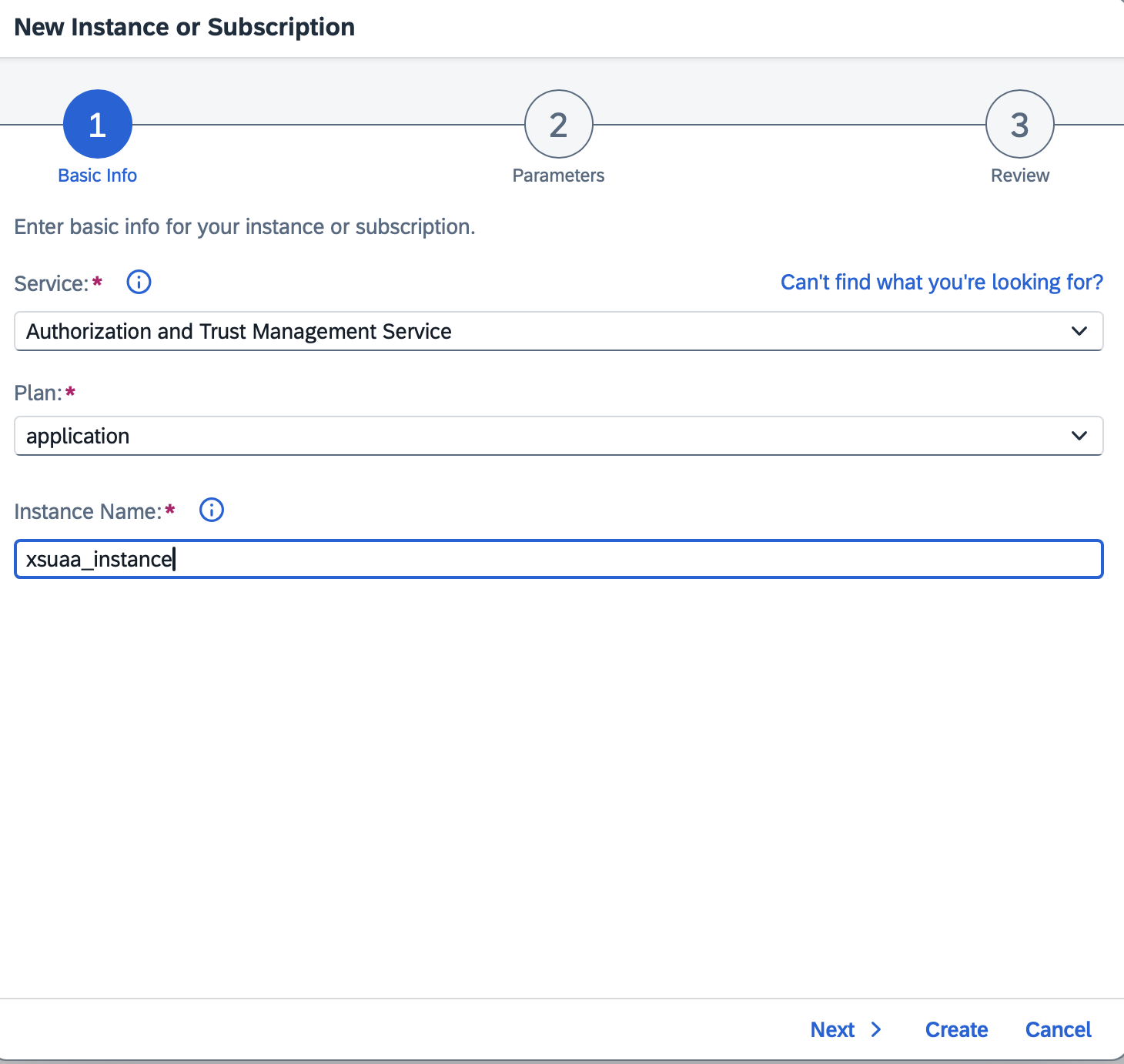
Task: Click the step 1 circle in wizard
Action: click(98, 124)
